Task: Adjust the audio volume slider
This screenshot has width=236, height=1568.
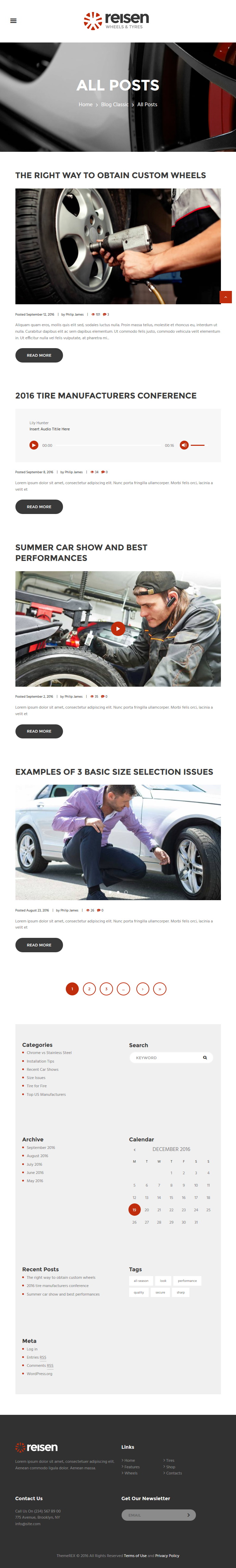Action: [x=198, y=445]
